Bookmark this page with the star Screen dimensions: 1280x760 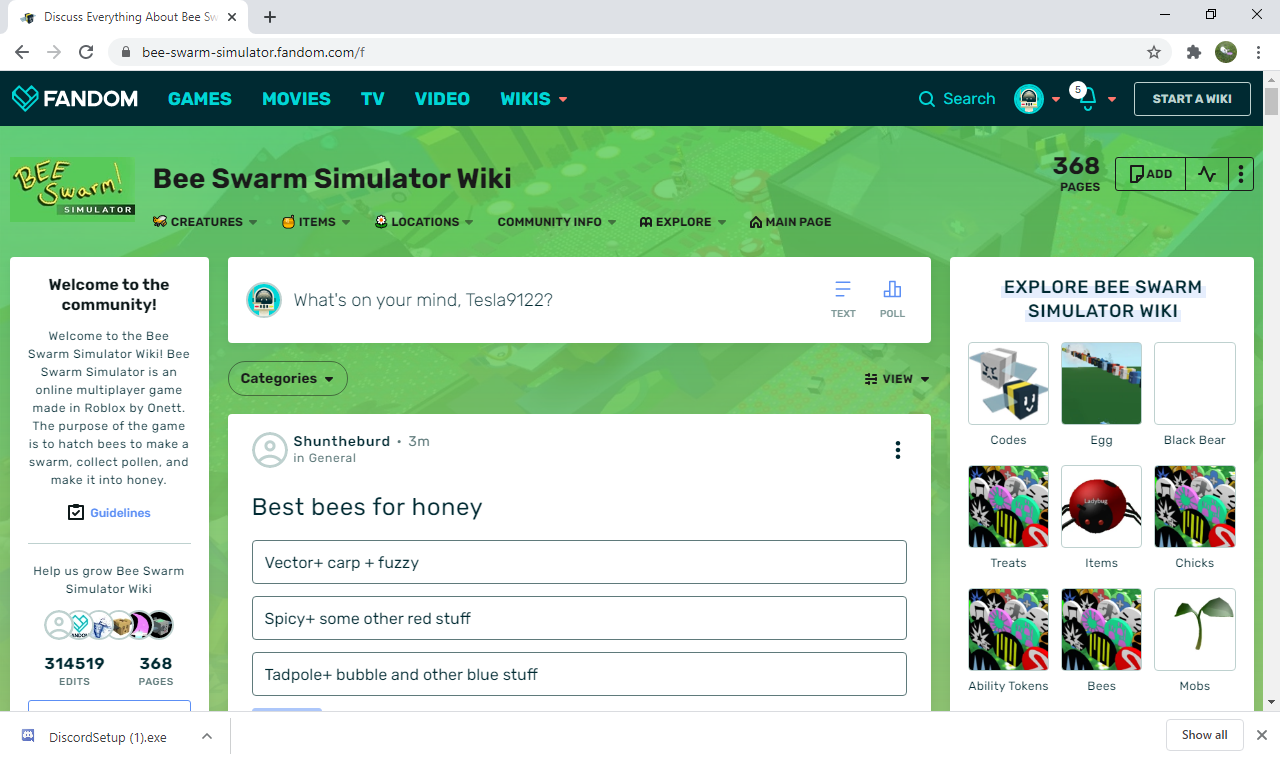[1154, 52]
